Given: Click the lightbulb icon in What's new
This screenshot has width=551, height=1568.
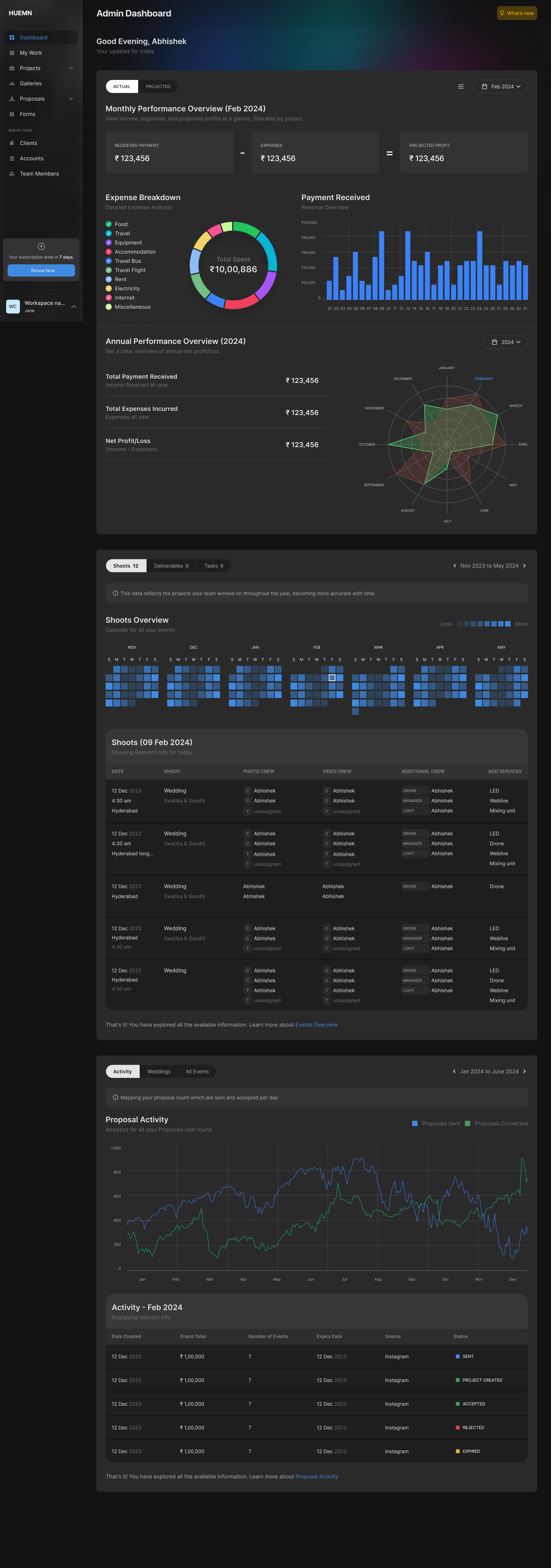Looking at the screenshot, I should (502, 13).
